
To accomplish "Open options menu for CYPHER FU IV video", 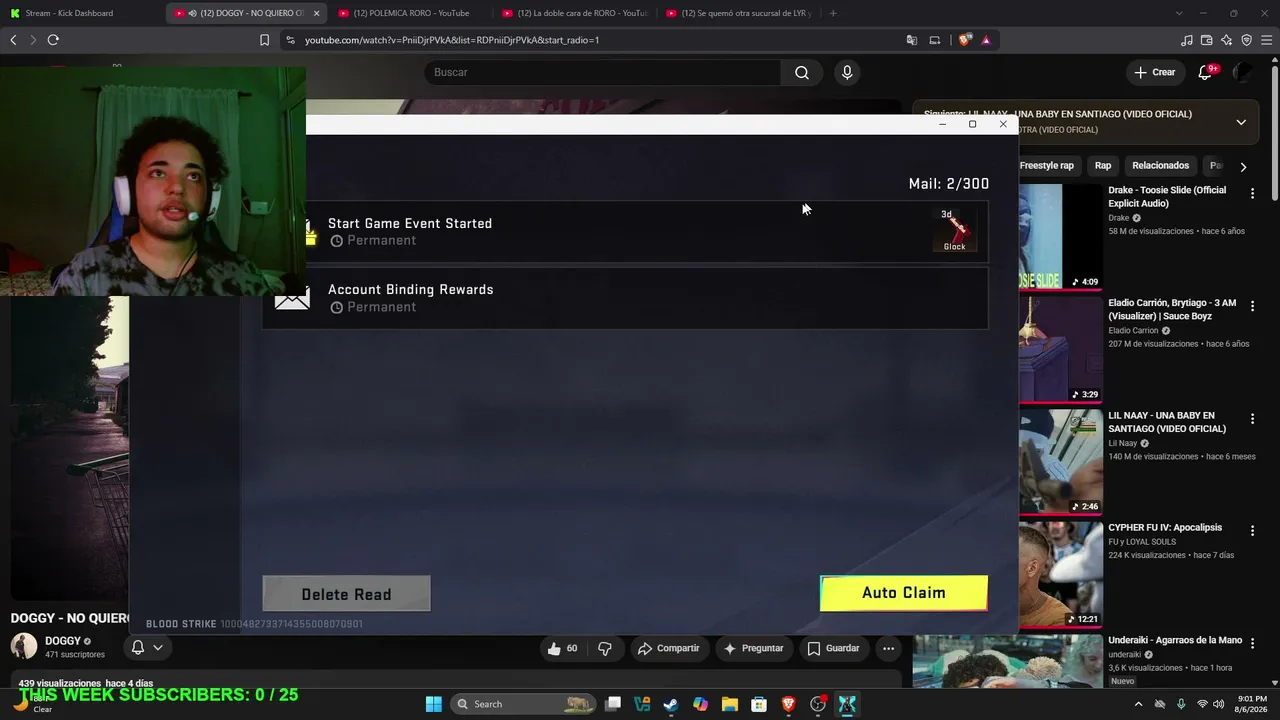I will (1252, 532).
